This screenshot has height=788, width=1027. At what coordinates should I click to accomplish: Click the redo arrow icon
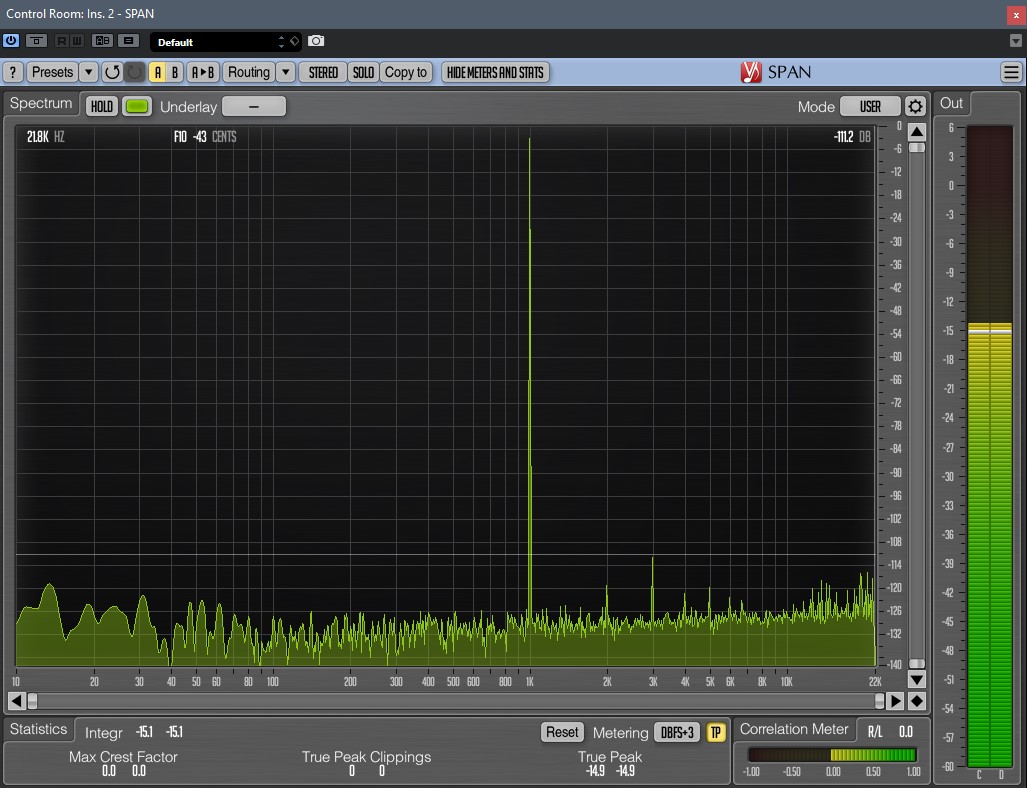pyautogui.click(x=134, y=72)
